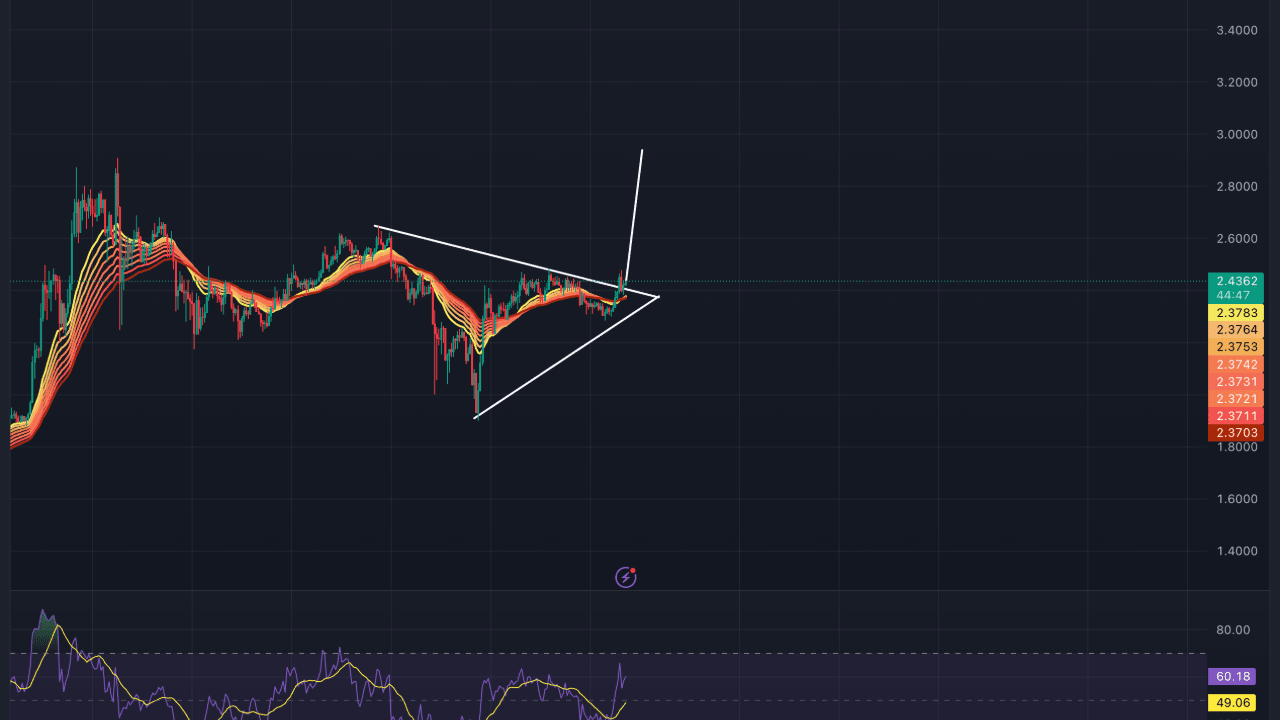
Task: Select the EMA value label 2.3742
Action: click(x=1236, y=365)
